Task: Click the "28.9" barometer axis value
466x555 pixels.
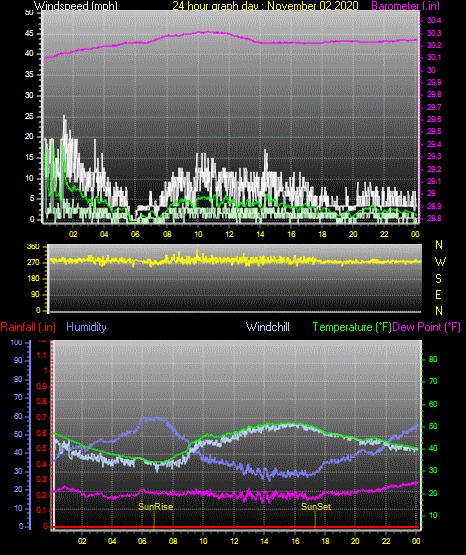Action: (434, 206)
